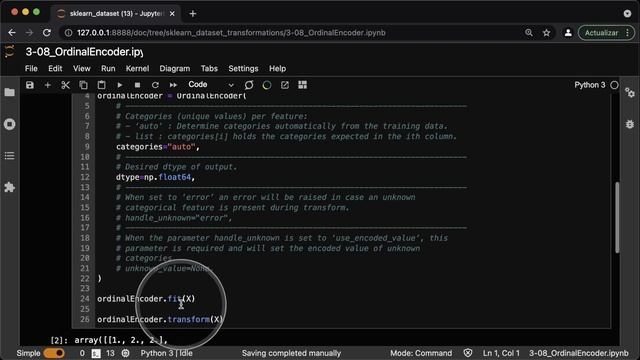
Task: Open the browser three-dot menu
Action: [628, 33]
